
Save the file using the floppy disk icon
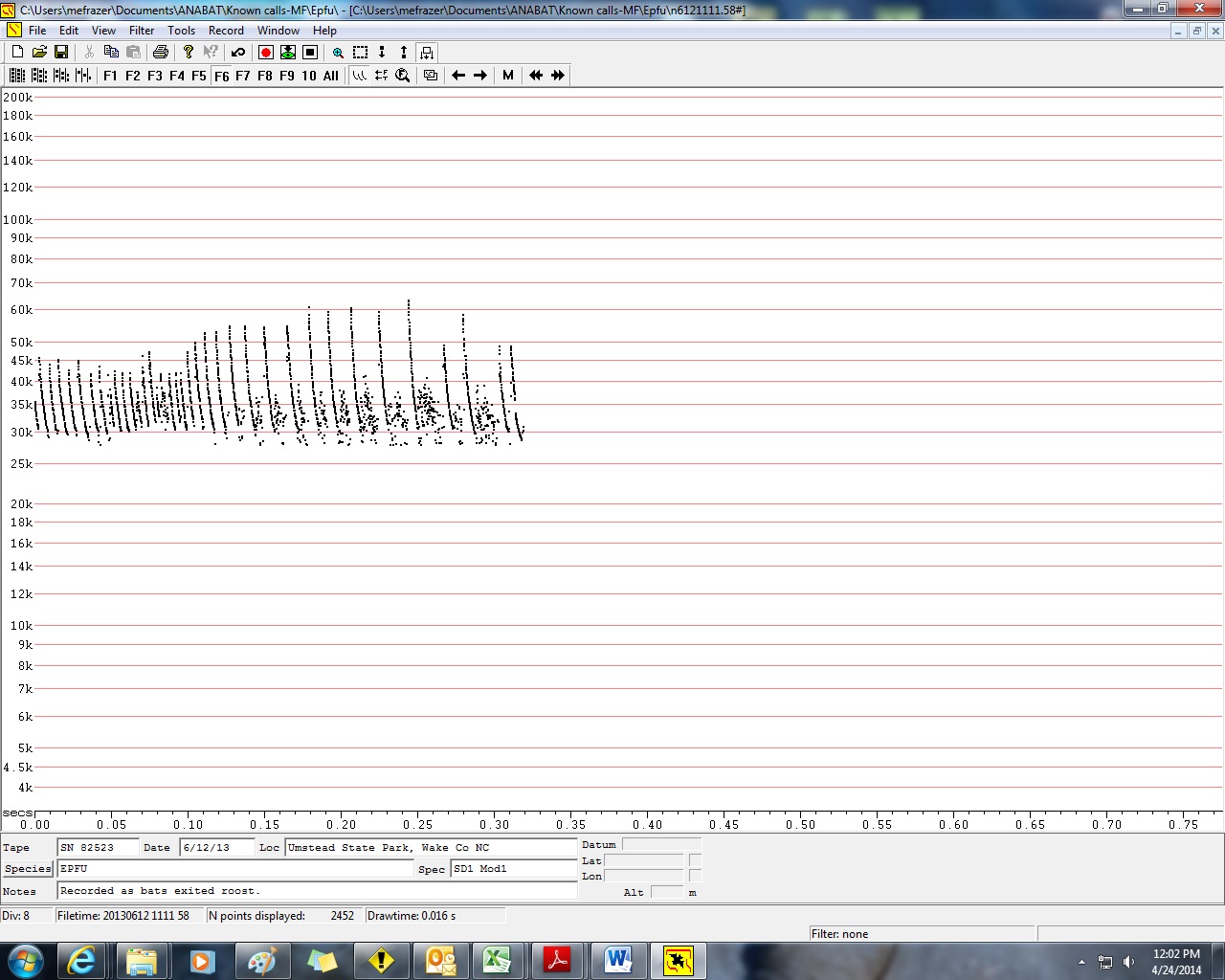point(61,52)
